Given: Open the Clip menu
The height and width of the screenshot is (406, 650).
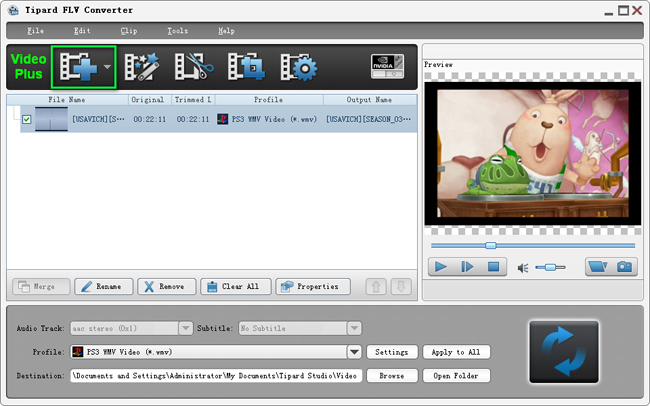Looking at the screenshot, I should point(129,31).
